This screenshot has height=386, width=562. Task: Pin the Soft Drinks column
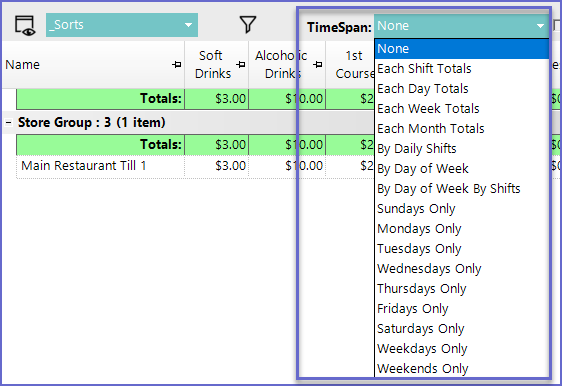[240, 65]
